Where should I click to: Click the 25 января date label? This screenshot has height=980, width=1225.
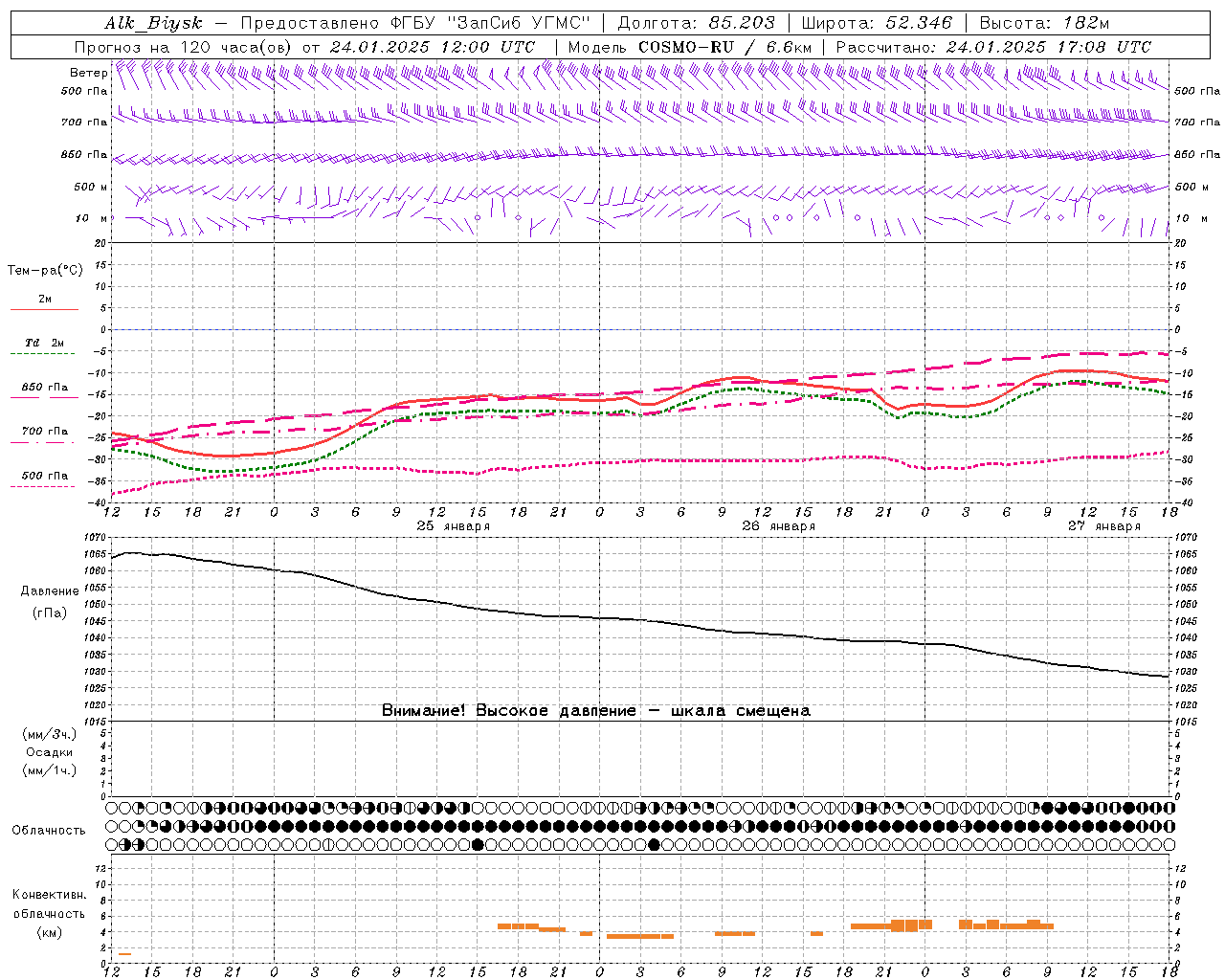point(454,525)
